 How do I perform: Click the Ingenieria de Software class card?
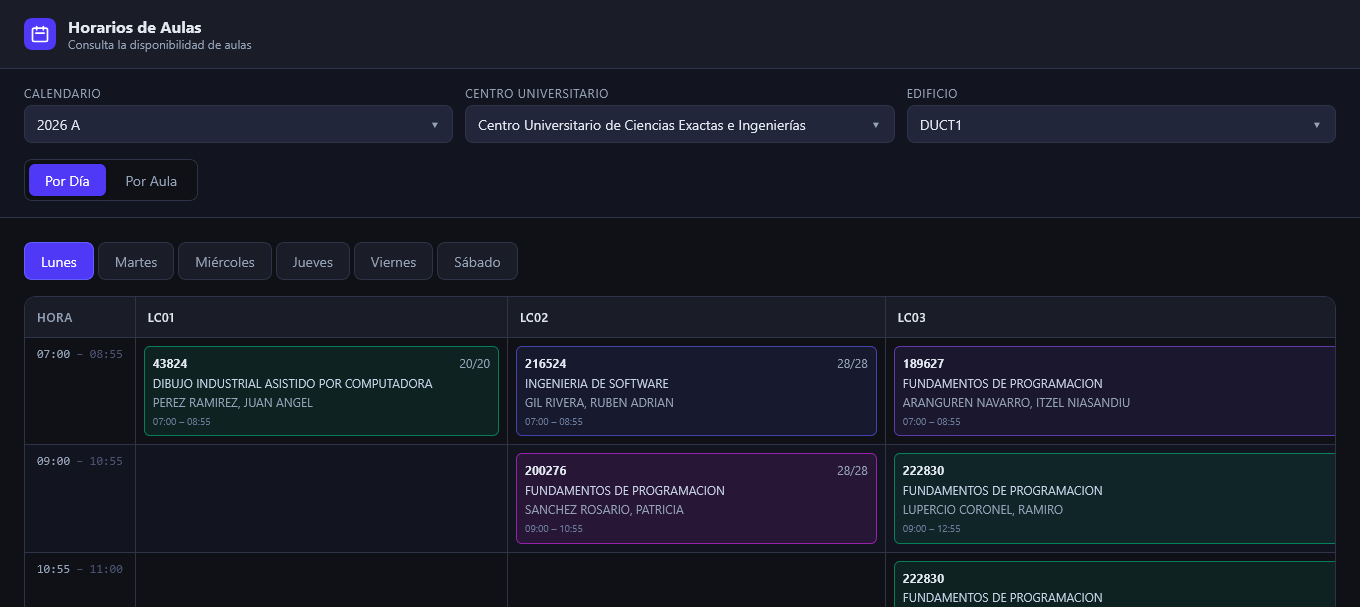696,391
